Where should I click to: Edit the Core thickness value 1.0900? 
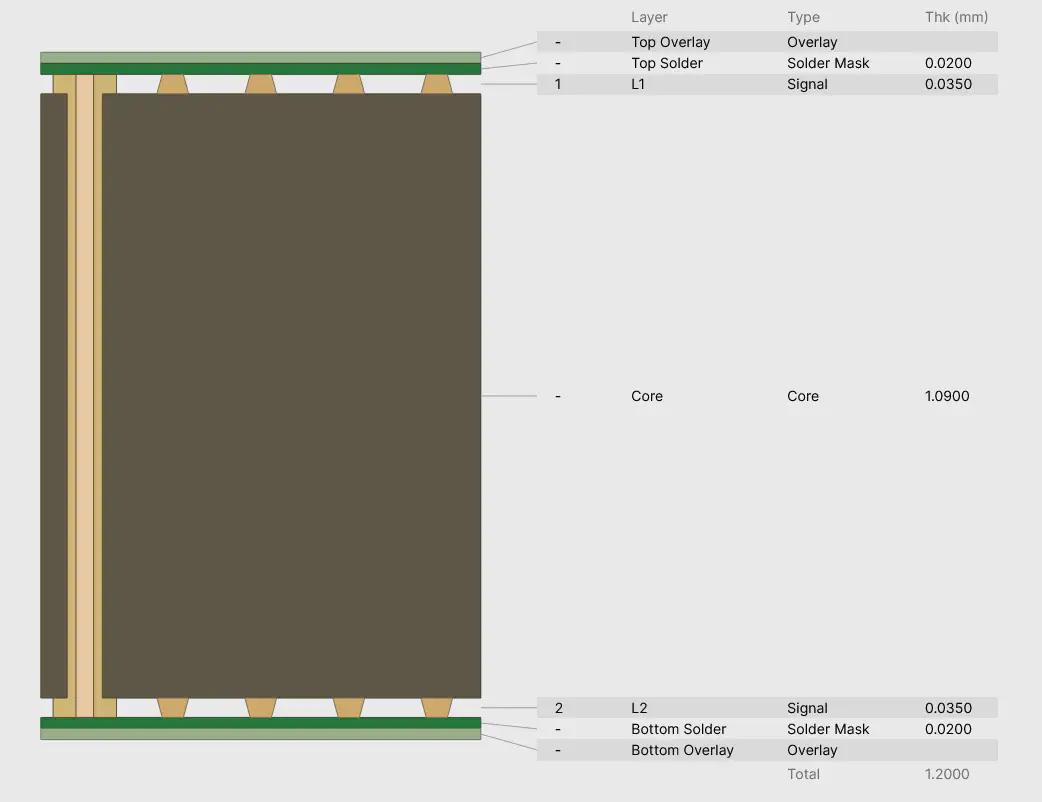[947, 396]
